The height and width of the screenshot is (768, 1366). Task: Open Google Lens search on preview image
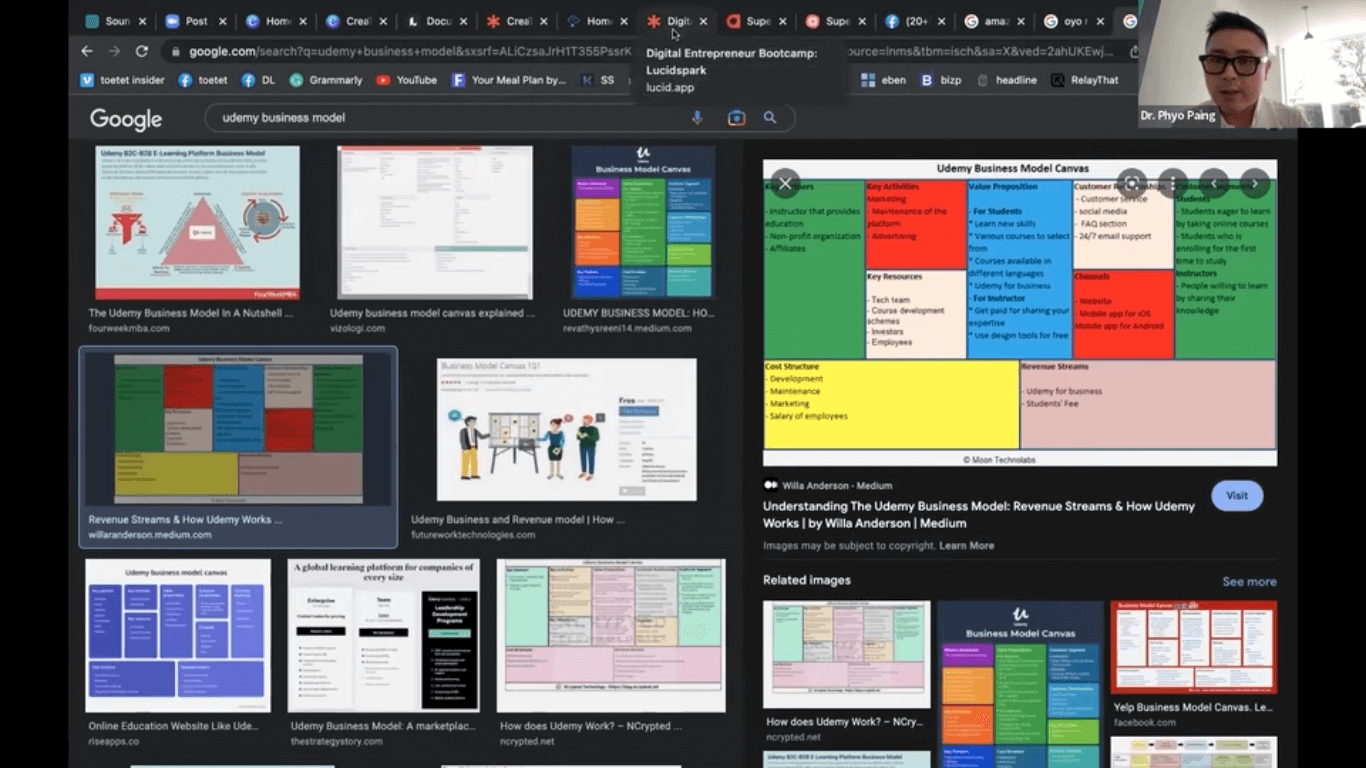pyautogui.click(x=1132, y=183)
